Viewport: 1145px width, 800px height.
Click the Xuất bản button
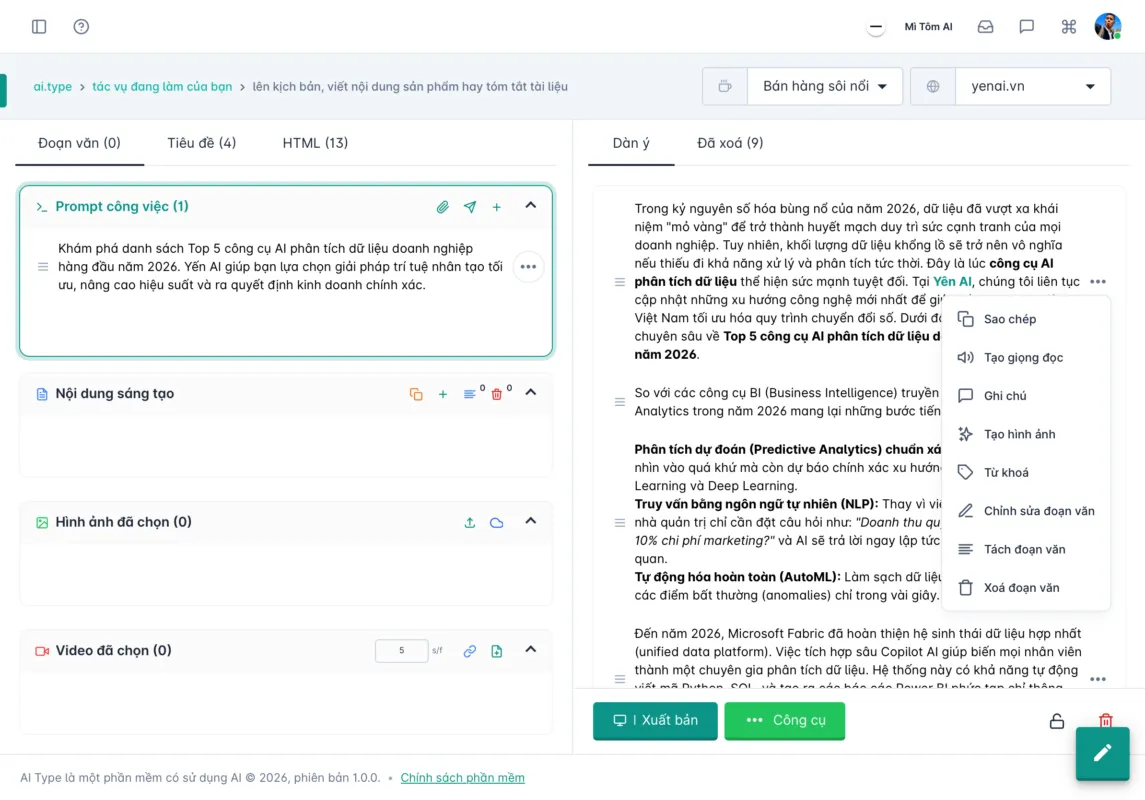pos(655,720)
